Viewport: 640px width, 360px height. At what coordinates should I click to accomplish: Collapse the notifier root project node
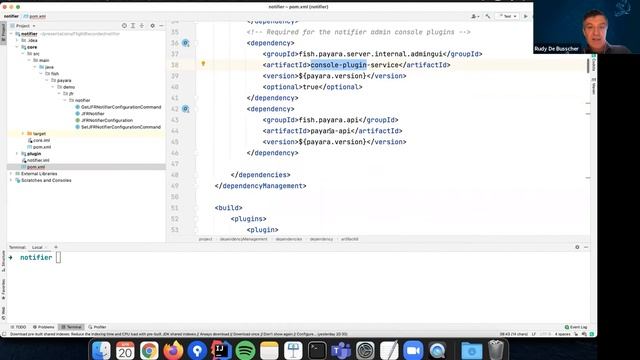[11, 34]
